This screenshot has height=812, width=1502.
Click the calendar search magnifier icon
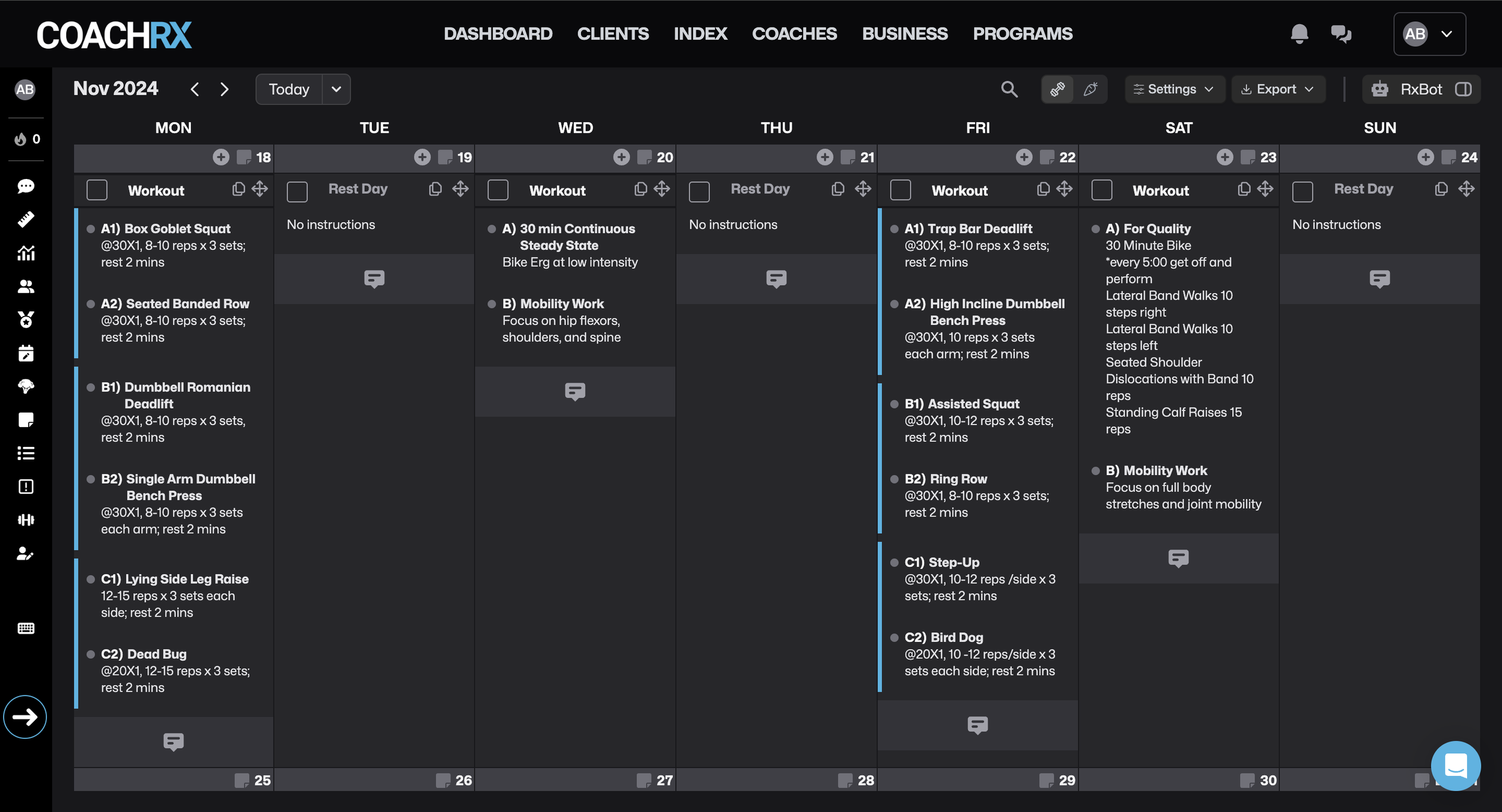(x=1009, y=89)
